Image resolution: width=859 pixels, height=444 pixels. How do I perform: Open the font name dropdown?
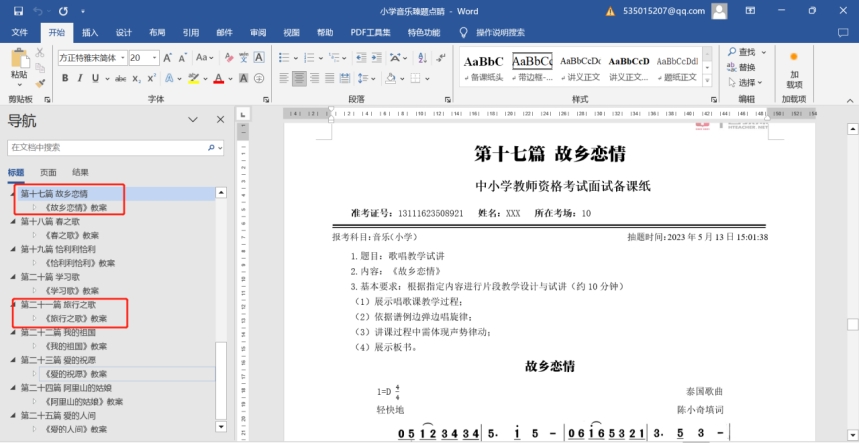(123, 58)
